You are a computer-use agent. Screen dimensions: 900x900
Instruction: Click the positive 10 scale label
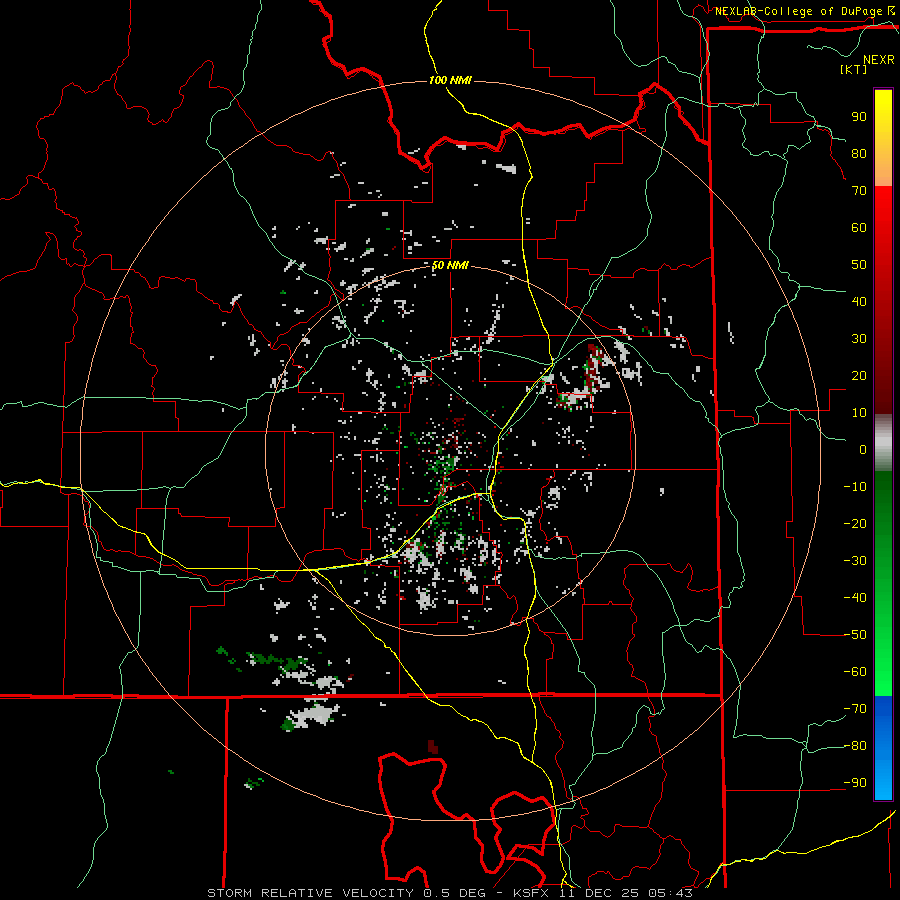pos(859,413)
